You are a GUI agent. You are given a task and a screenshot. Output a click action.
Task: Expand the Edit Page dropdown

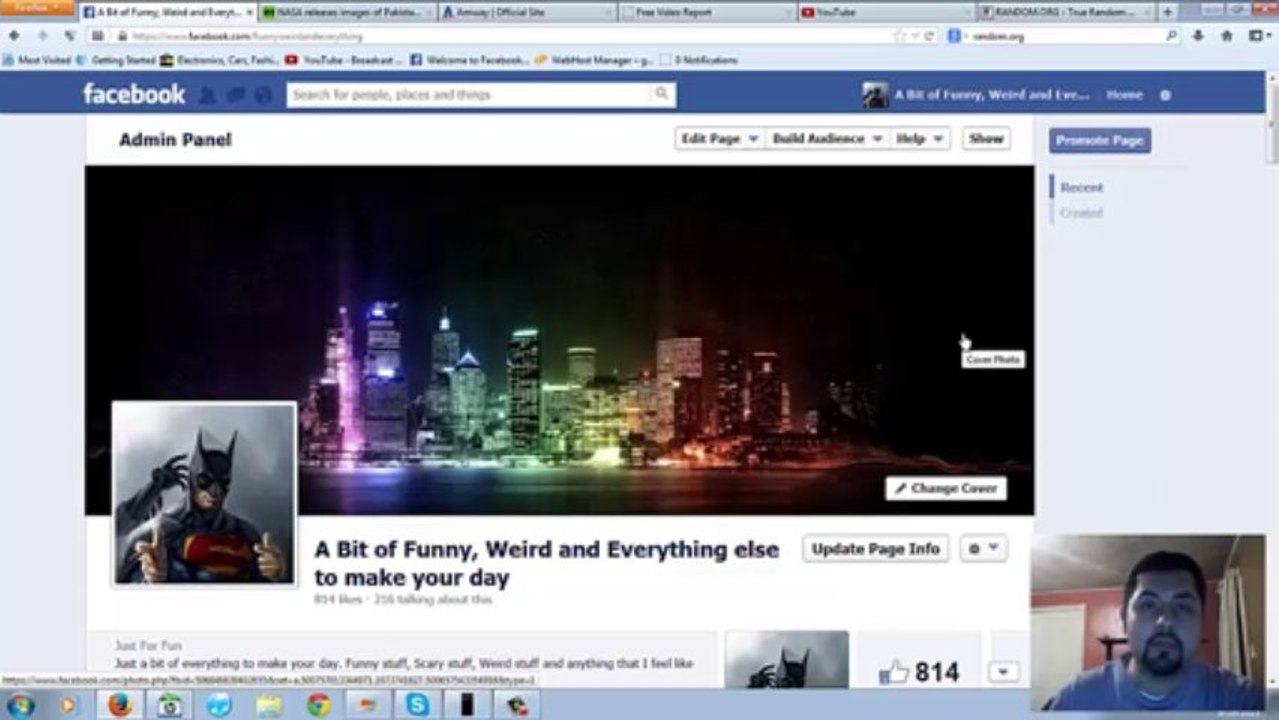(x=719, y=138)
